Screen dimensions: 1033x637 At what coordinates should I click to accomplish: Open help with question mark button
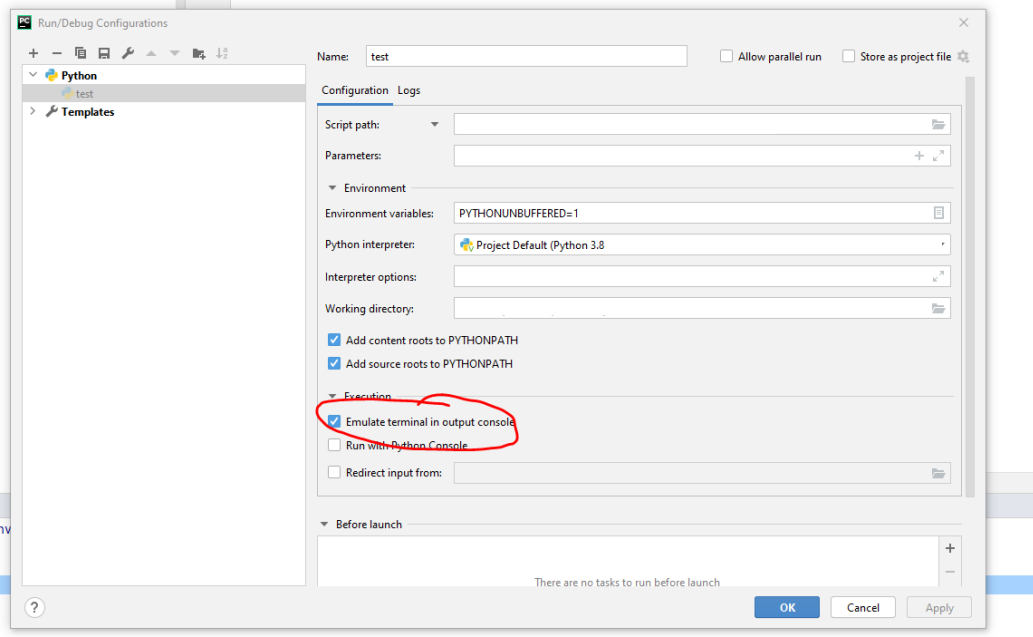pyautogui.click(x=34, y=607)
